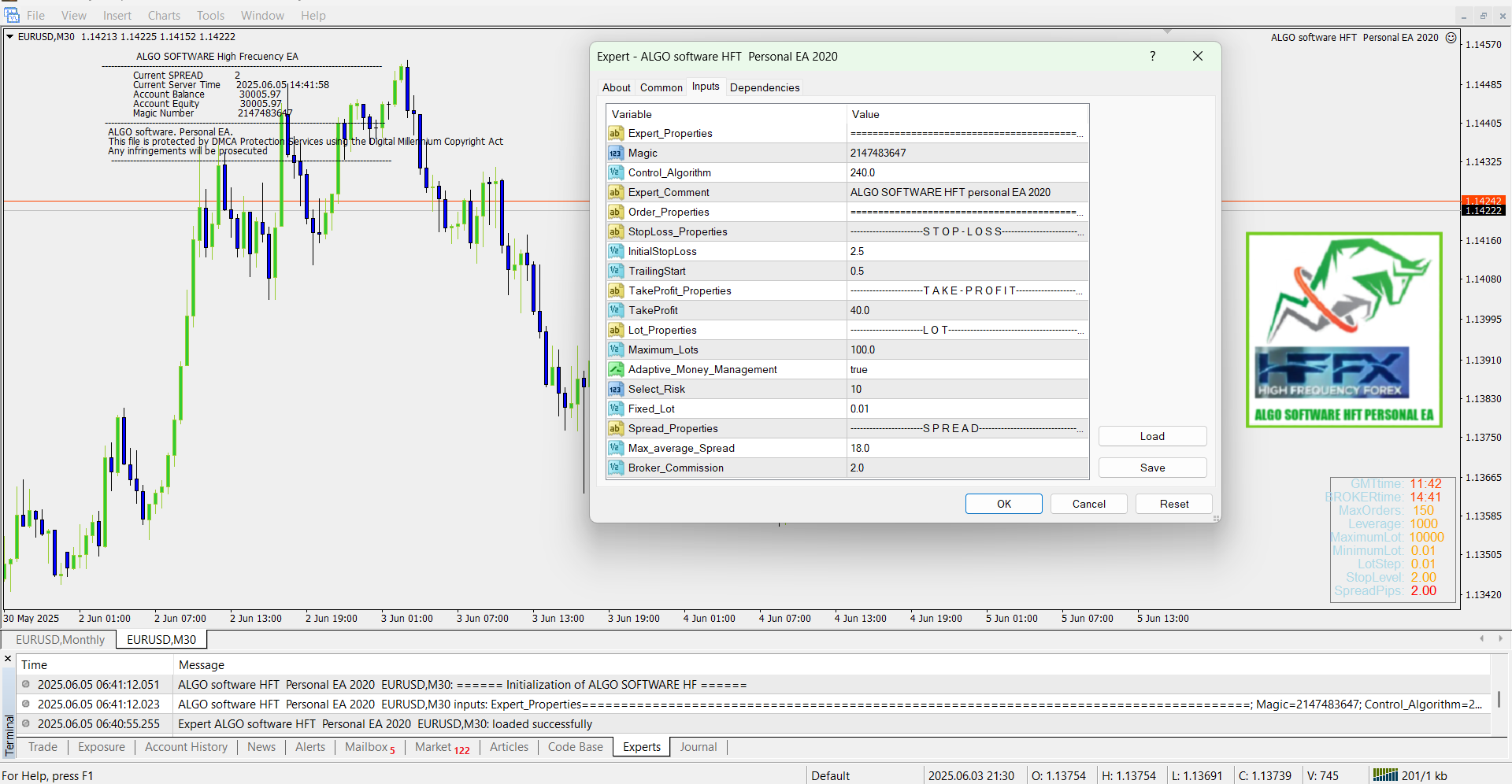
Task: Click the double icon beside TakeProfit
Action: (615, 311)
